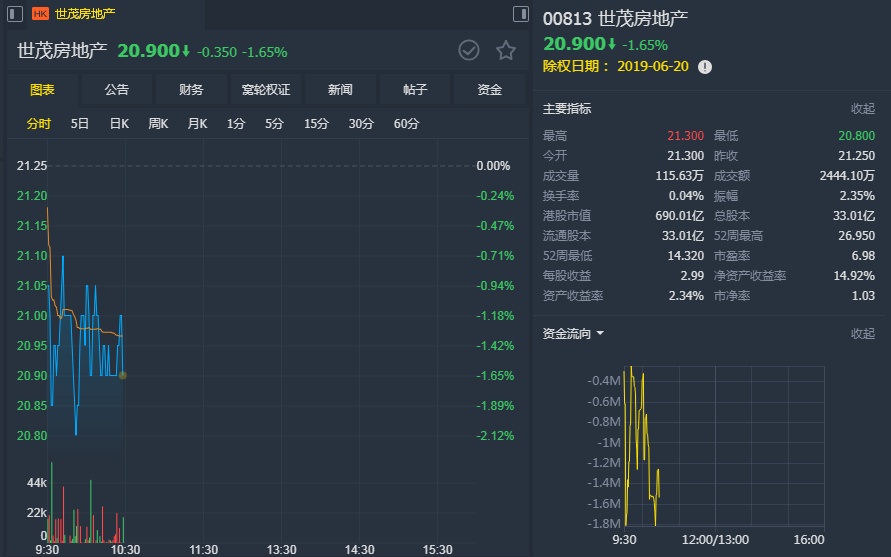Click the circled checkmark icon
Image resolution: width=891 pixels, height=557 pixels.
pos(469,50)
